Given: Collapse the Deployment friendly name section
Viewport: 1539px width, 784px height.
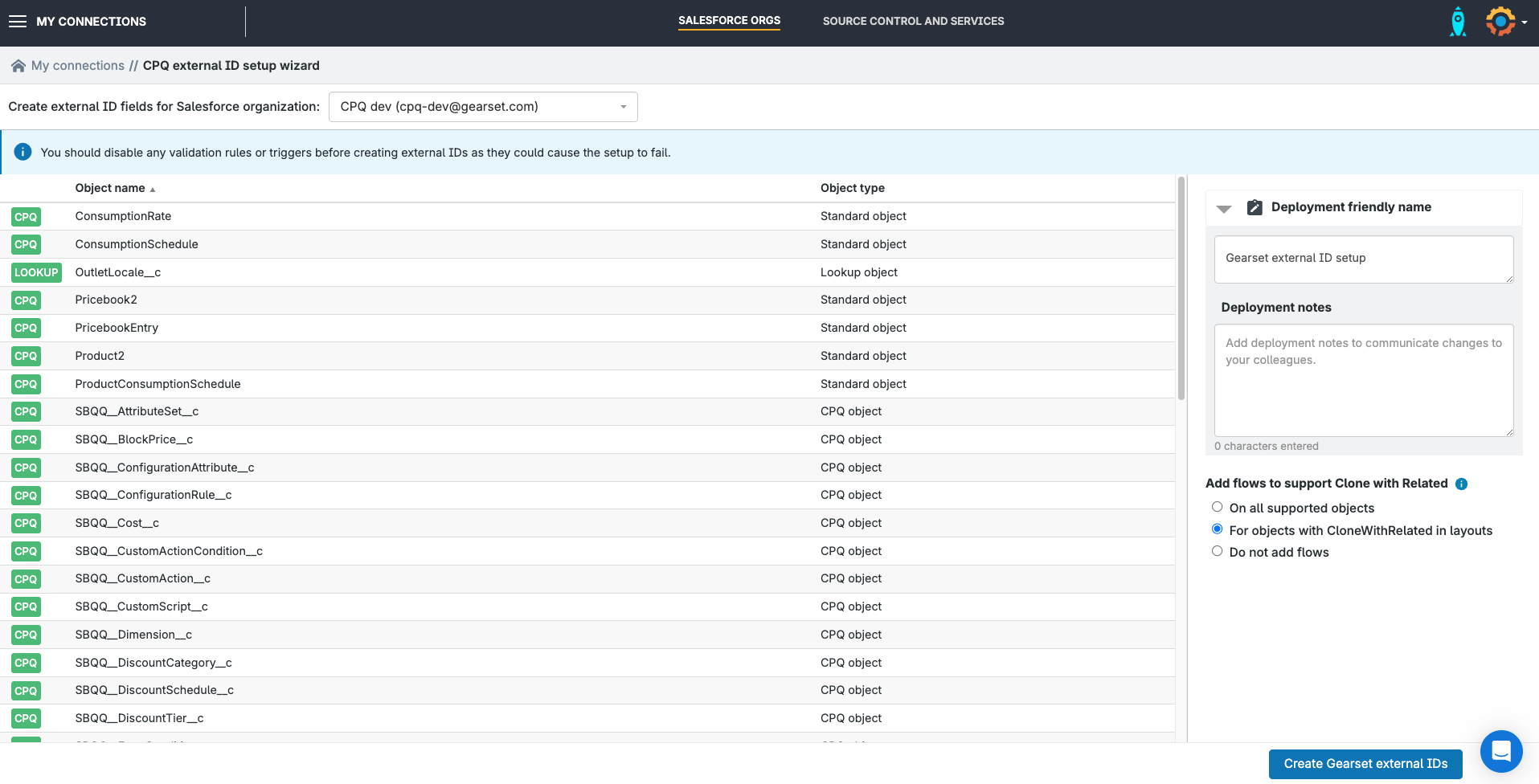Looking at the screenshot, I should (1224, 208).
